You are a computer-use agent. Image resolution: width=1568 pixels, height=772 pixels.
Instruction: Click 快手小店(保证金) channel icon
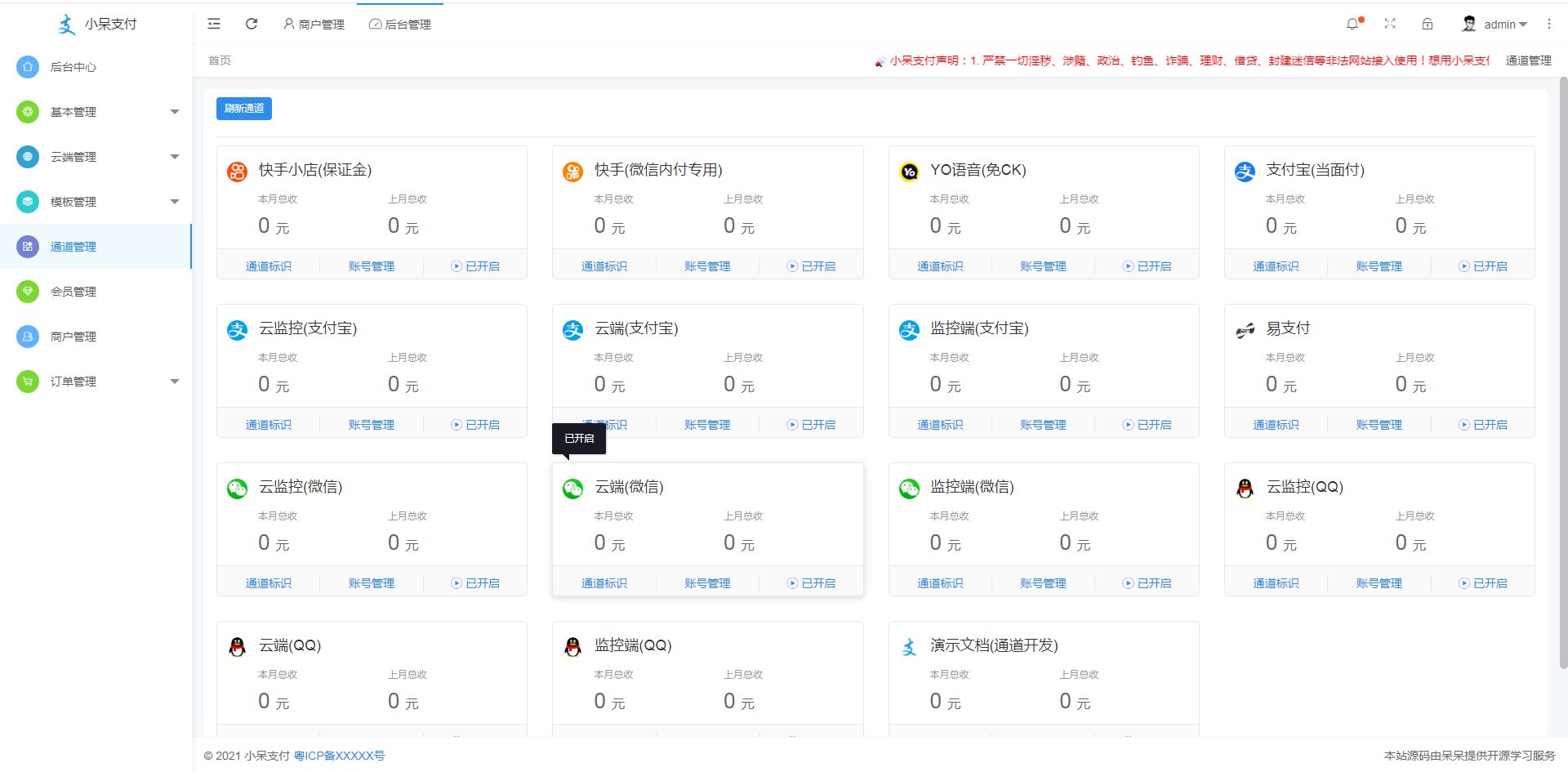237,172
